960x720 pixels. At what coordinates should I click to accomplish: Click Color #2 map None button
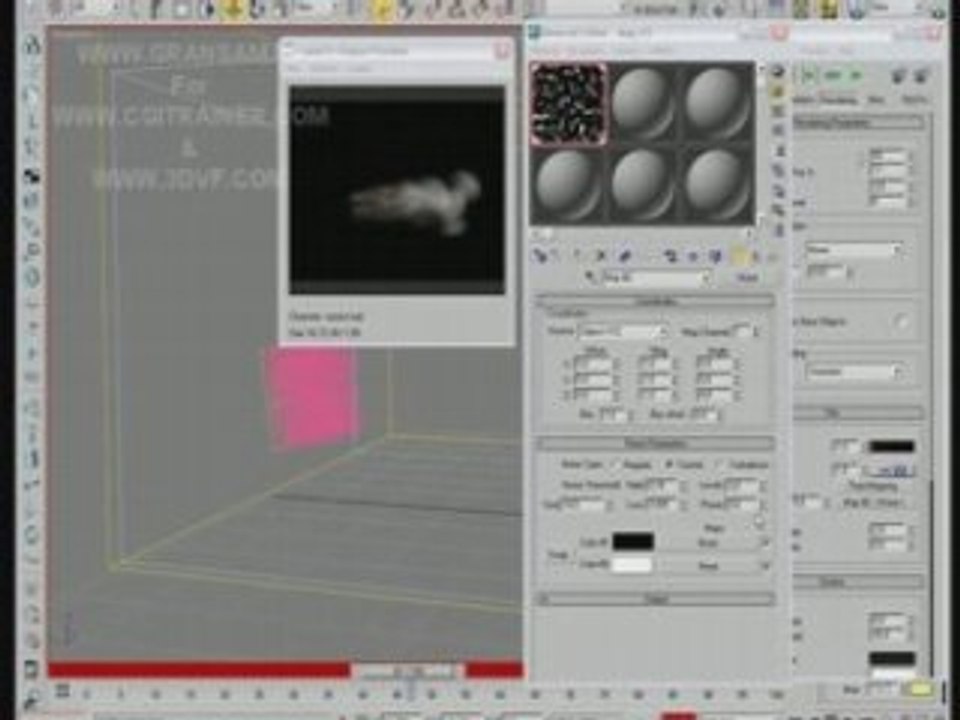(708, 566)
